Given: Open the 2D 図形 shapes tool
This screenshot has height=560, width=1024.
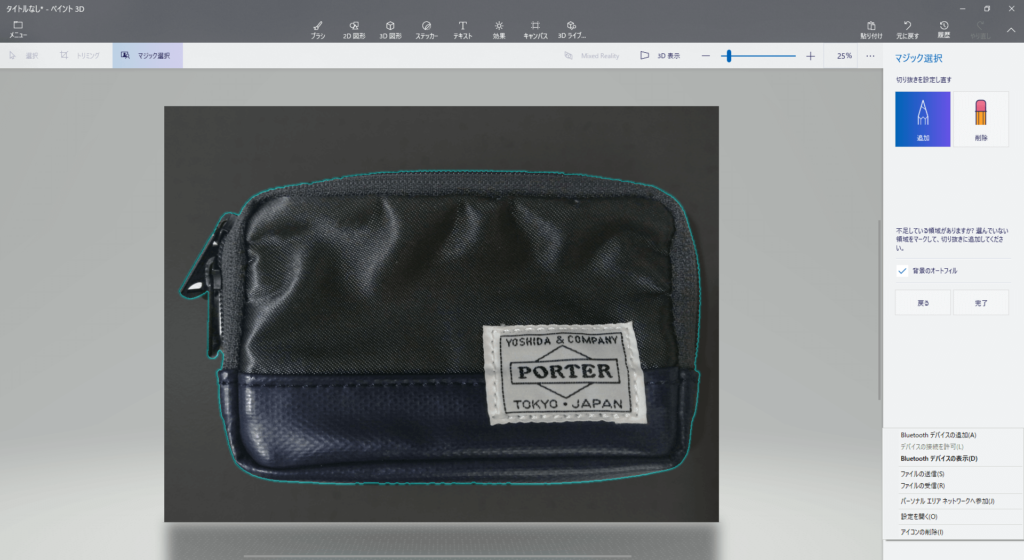Looking at the screenshot, I should click(x=354, y=30).
